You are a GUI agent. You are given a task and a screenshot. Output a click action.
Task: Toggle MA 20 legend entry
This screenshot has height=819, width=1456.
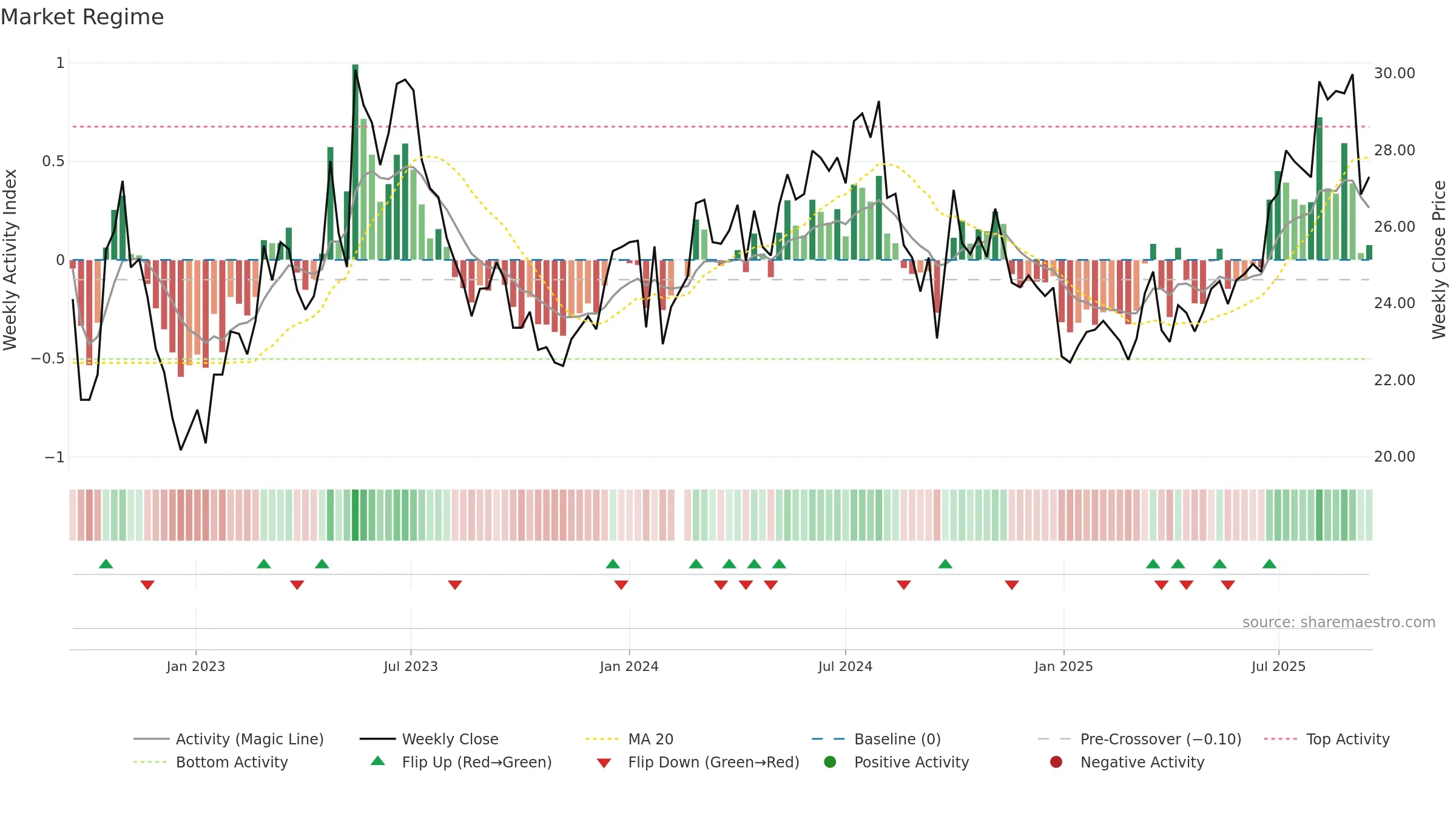pos(630,739)
